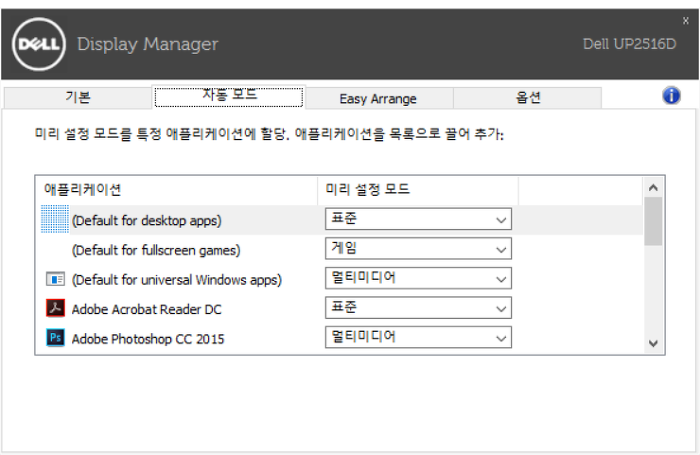Viewport: 700px width, 455px height.
Task: Click the universal Windows apps icon
Action: click(x=55, y=280)
